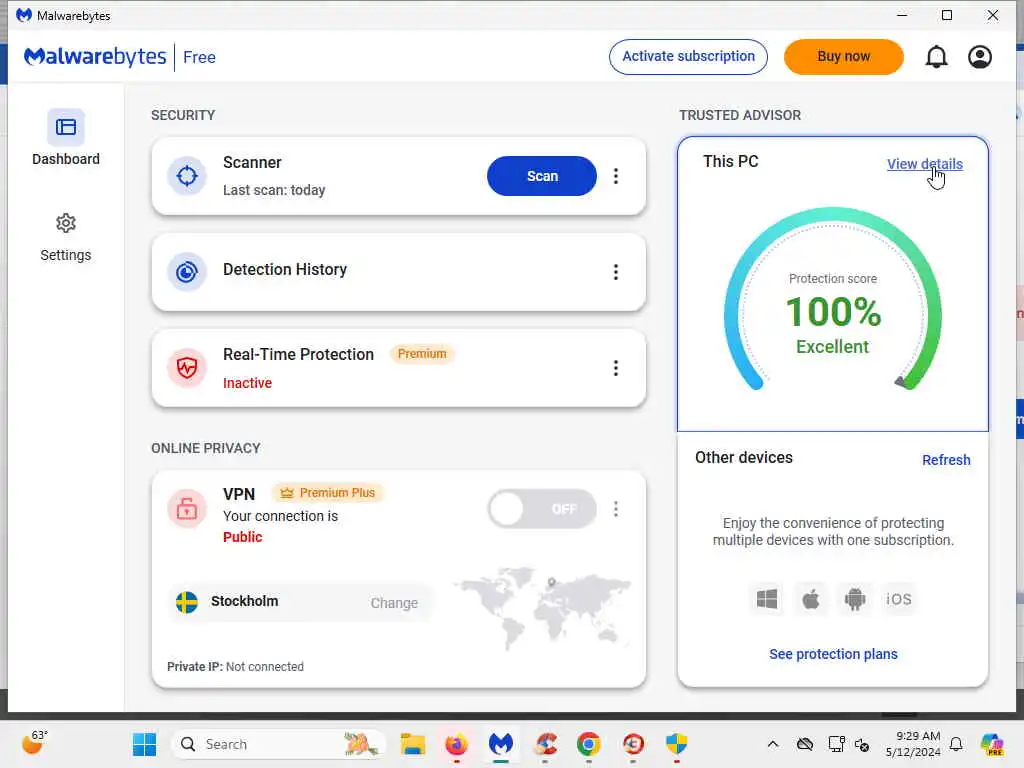Viewport: 1024px width, 768px height.
Task: Click the 'Free' plan label in header
Action: coord(199,57)
